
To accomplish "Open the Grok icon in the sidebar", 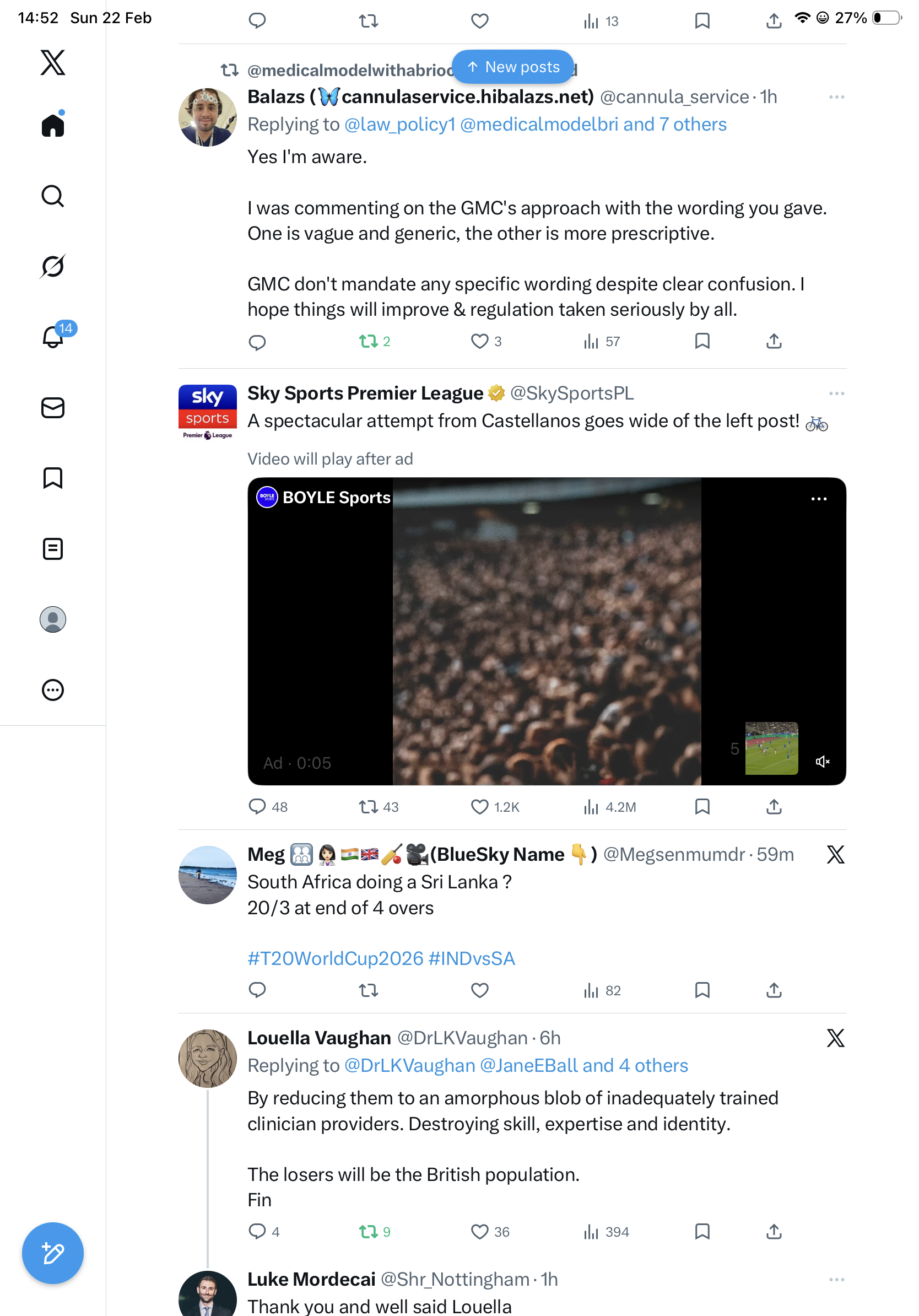I will click(53, 267).
